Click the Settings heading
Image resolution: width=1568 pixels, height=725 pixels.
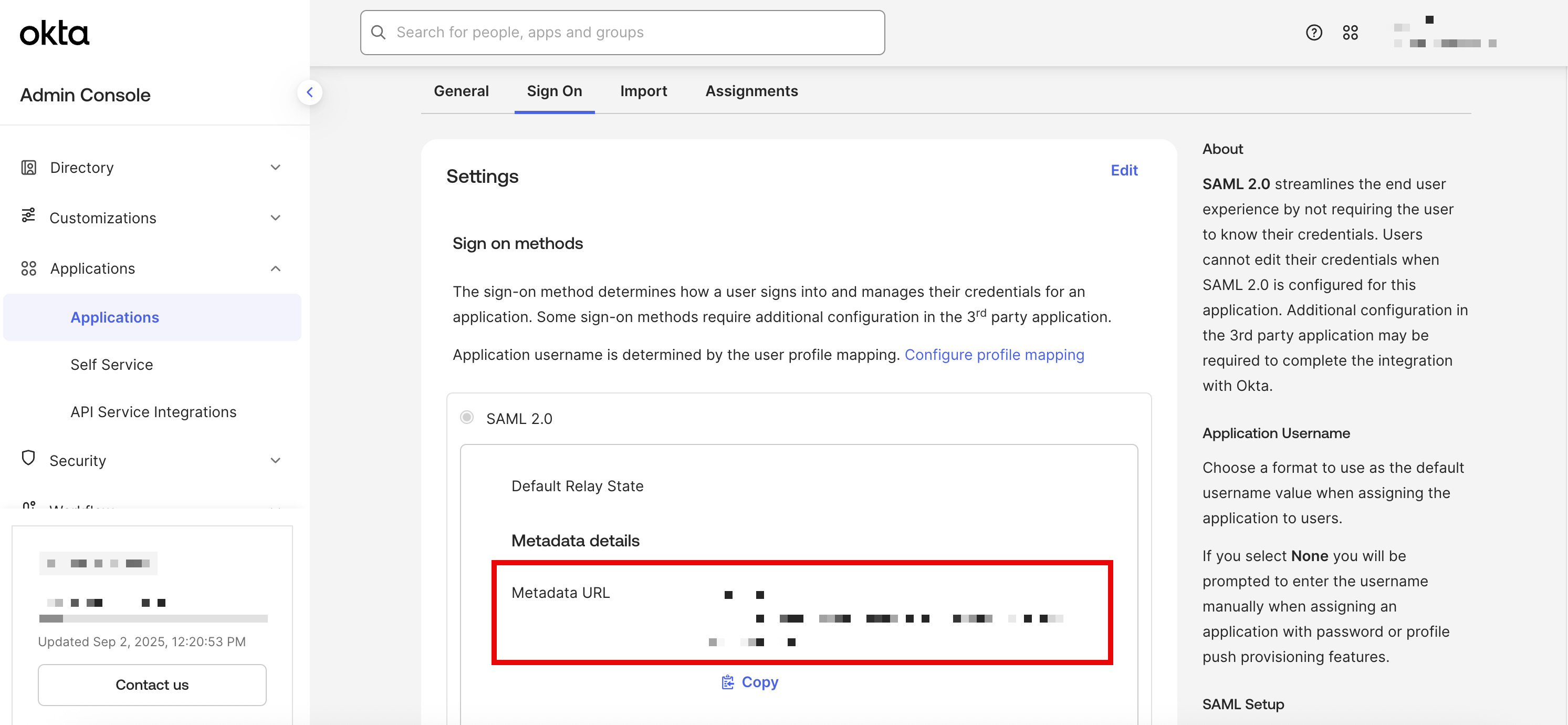[x=482, y=177]
